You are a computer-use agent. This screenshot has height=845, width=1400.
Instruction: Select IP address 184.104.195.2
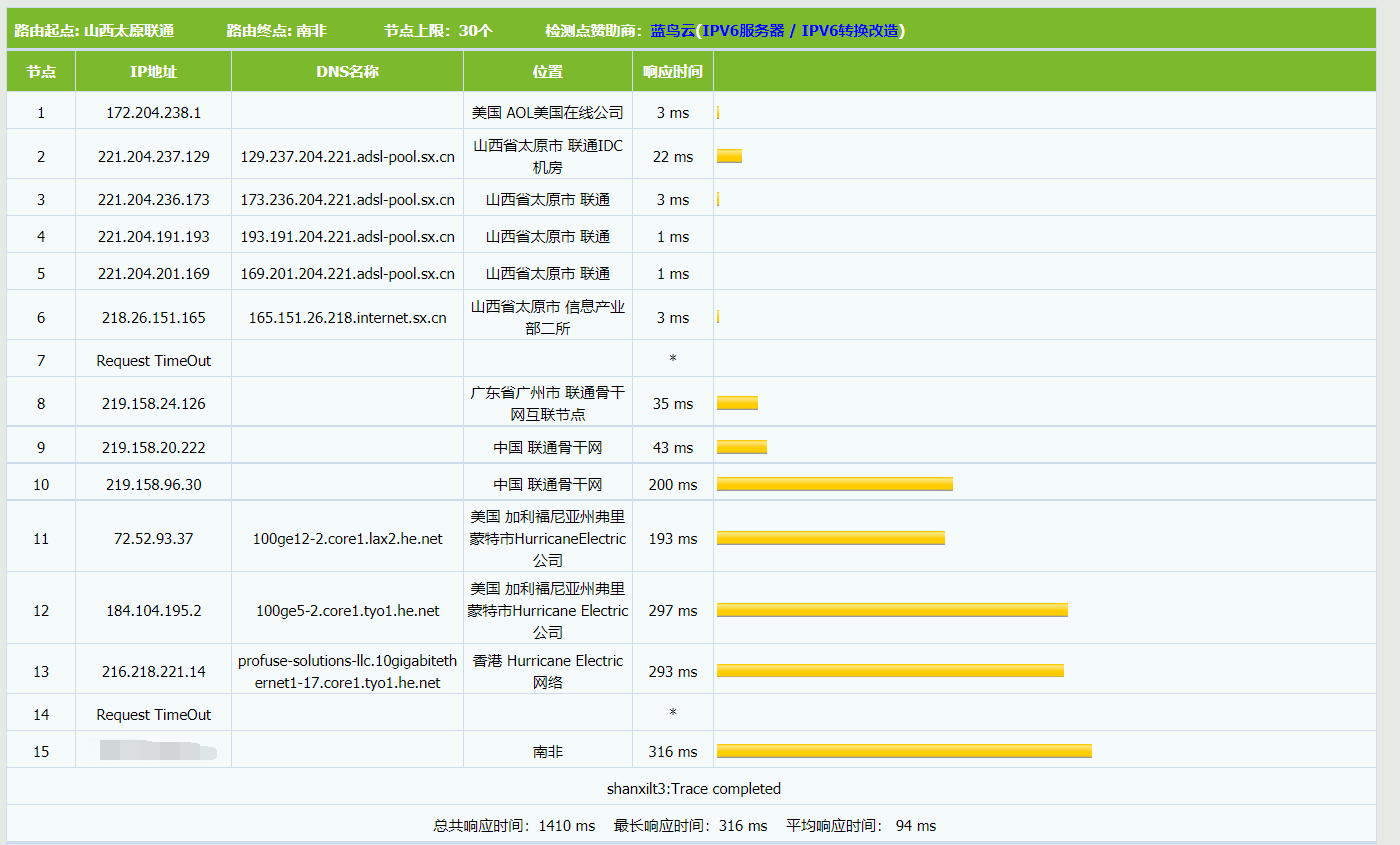point(154,611)
